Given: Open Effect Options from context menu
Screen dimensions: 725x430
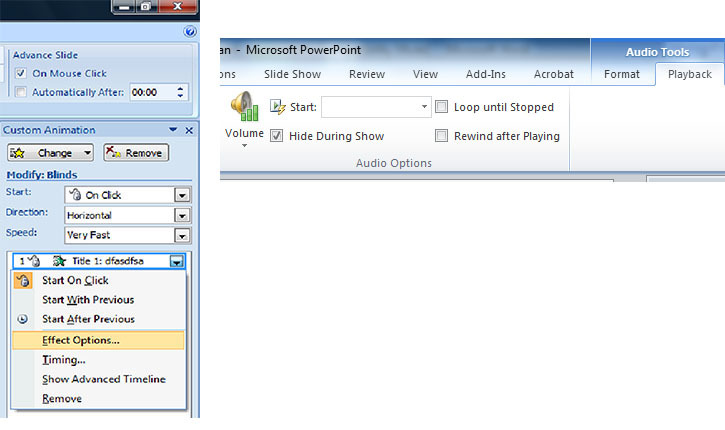Looking at the screenshot, I should (x=98, y=340).
